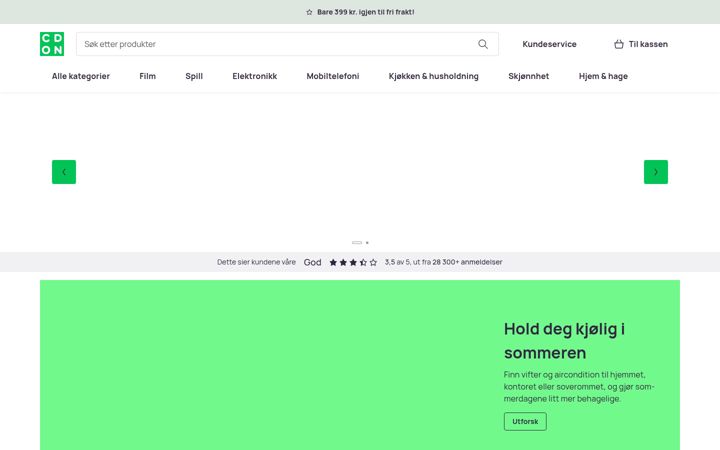
Task: Select the second carousel dot indicator
Action: click(367, 242)
